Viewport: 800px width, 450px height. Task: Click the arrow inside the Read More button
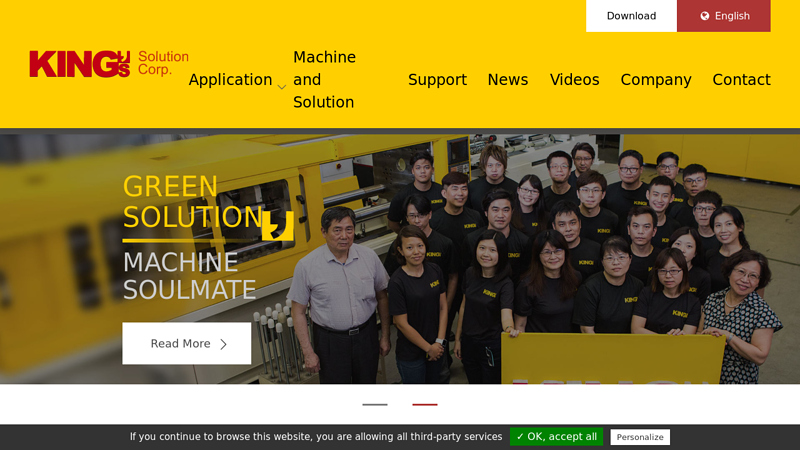(224, 344)
